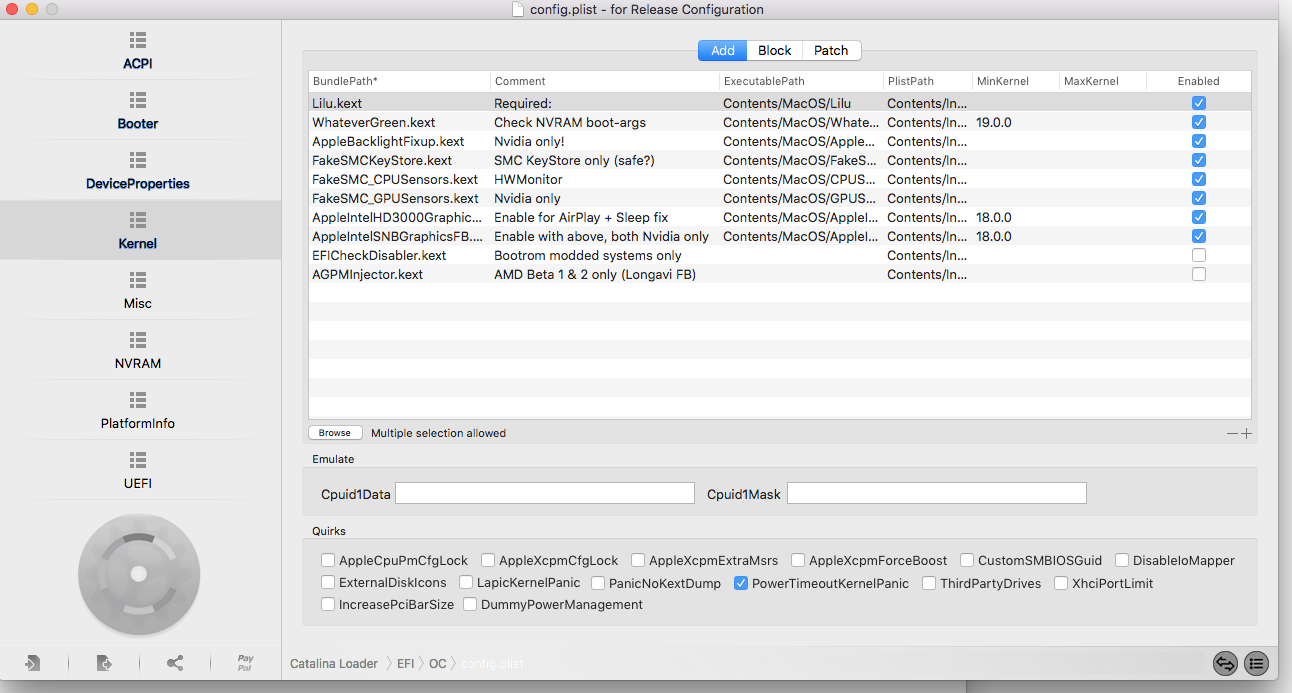Click the circular dial graphic in the sidebar

139,574
